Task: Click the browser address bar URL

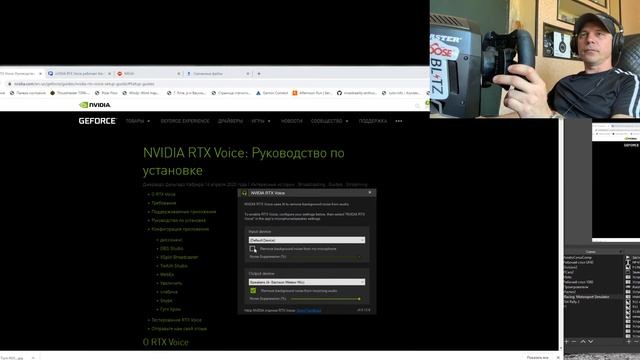Action: [x=84, y=84]
